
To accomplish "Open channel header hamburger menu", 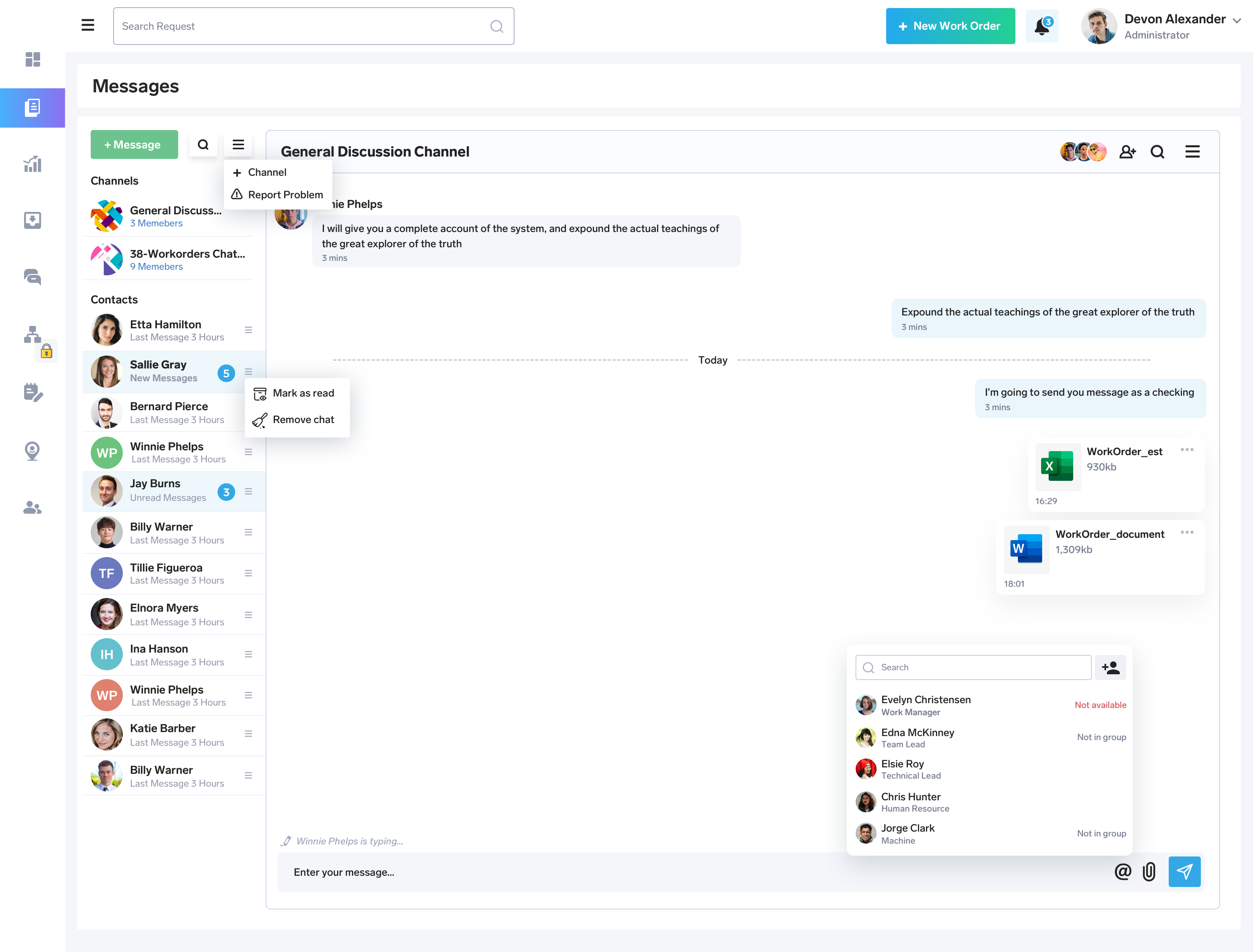I will [1192, 151].
